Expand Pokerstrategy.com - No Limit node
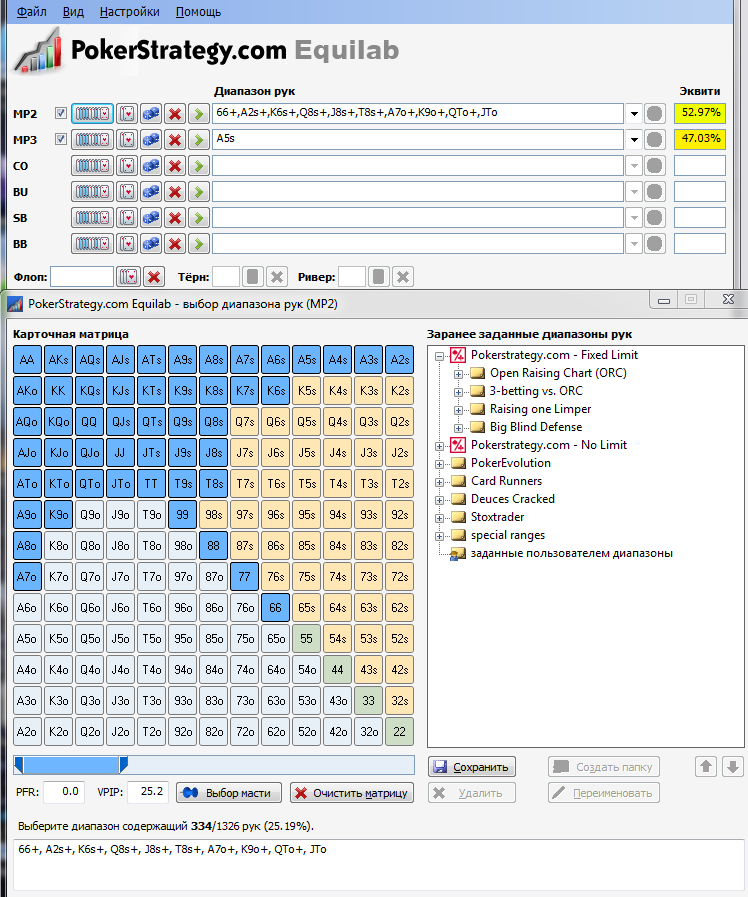Image resolution: width=748 pixels, height=897 pixels. [x=439, y=446]
